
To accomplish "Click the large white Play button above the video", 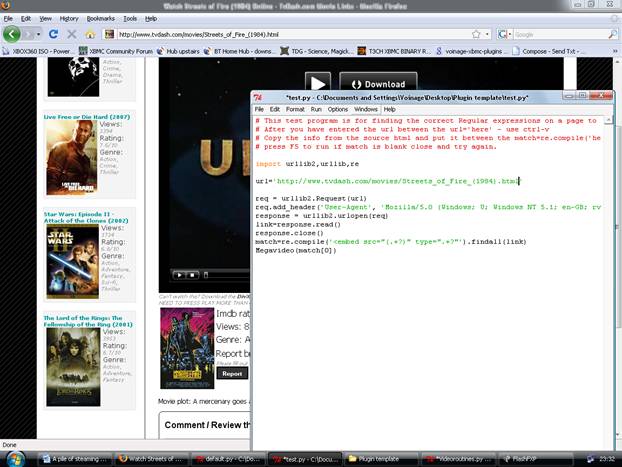I will (x=317, y=83).
